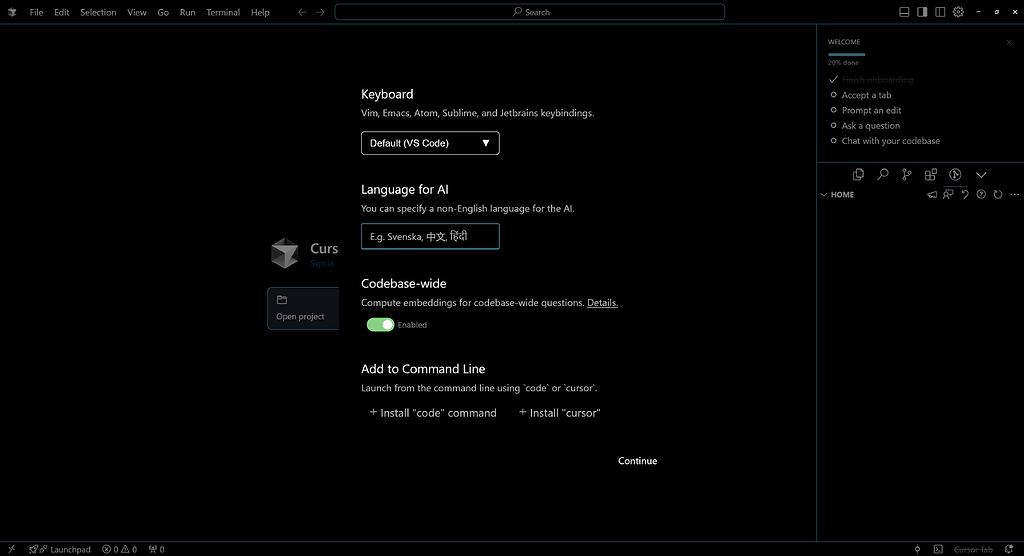Go back with the left arrow
1024x556 pixels.
point(302,12)
